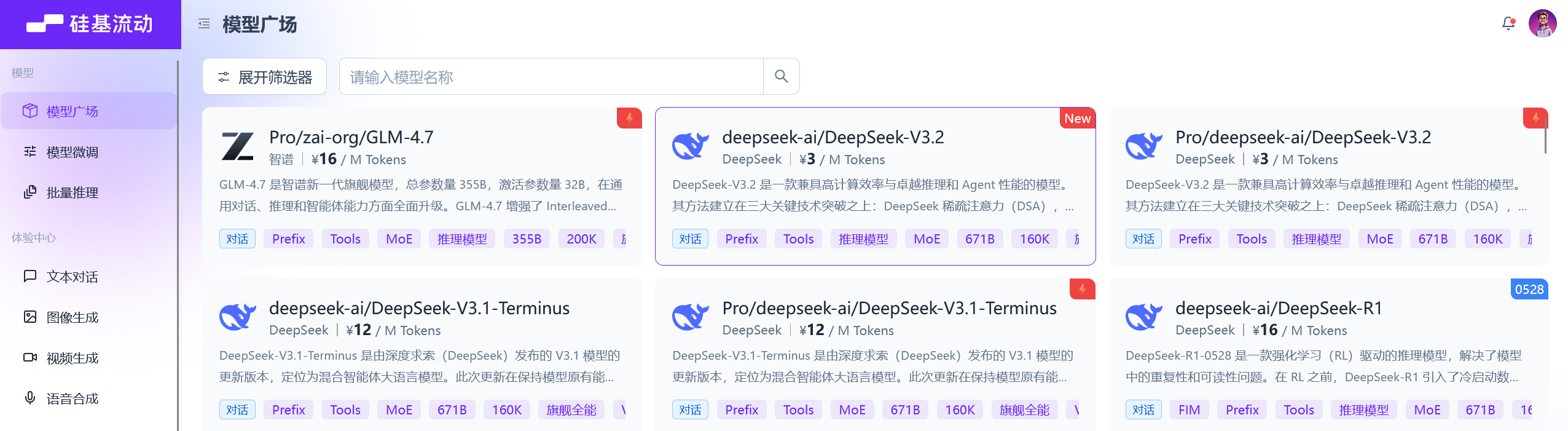
Task: Click the MoE tag on deepseek-ai/DeepSeek-V3.2 card
Action: [x=927, y=239]
